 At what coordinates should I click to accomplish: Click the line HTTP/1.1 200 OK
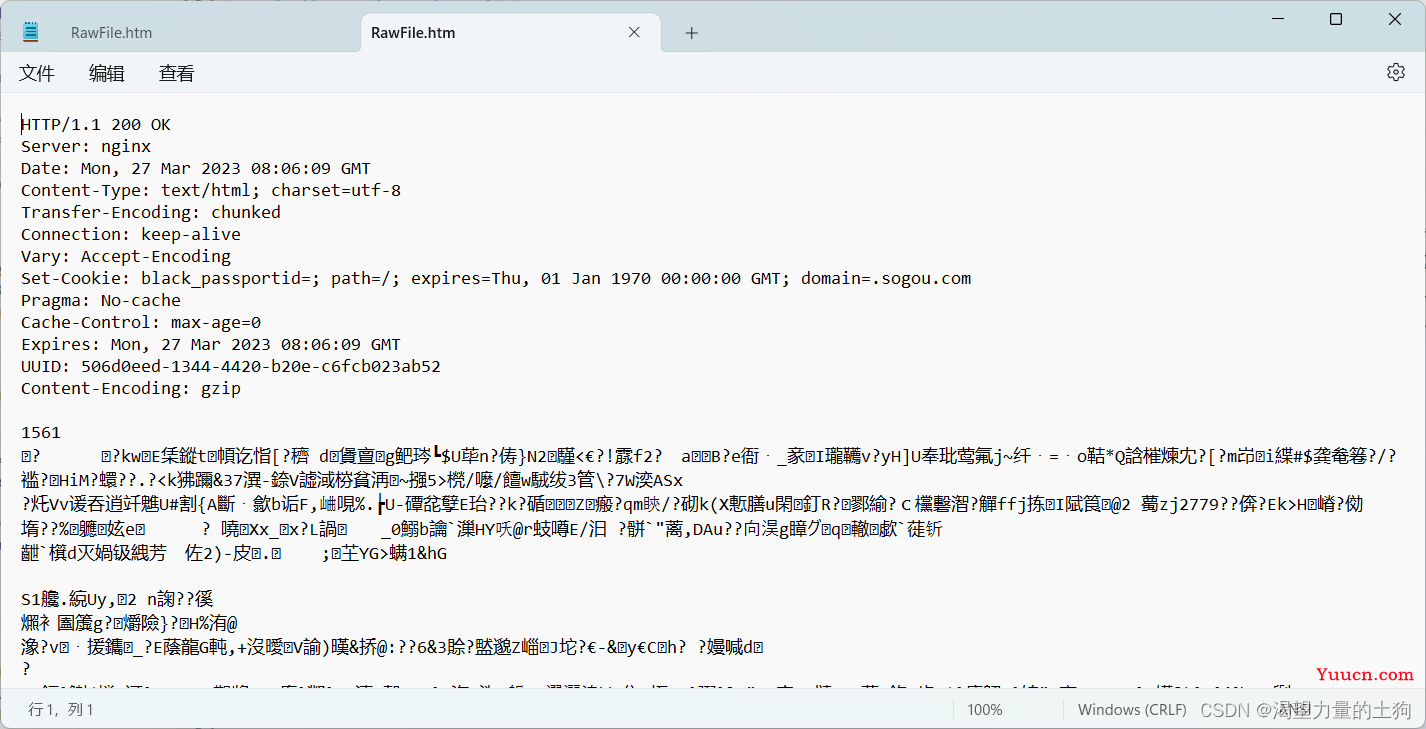click(x=96, y=124)
